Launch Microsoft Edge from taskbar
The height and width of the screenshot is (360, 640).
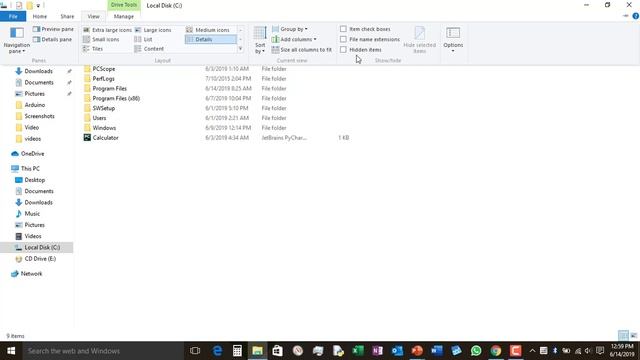point(217,351)
